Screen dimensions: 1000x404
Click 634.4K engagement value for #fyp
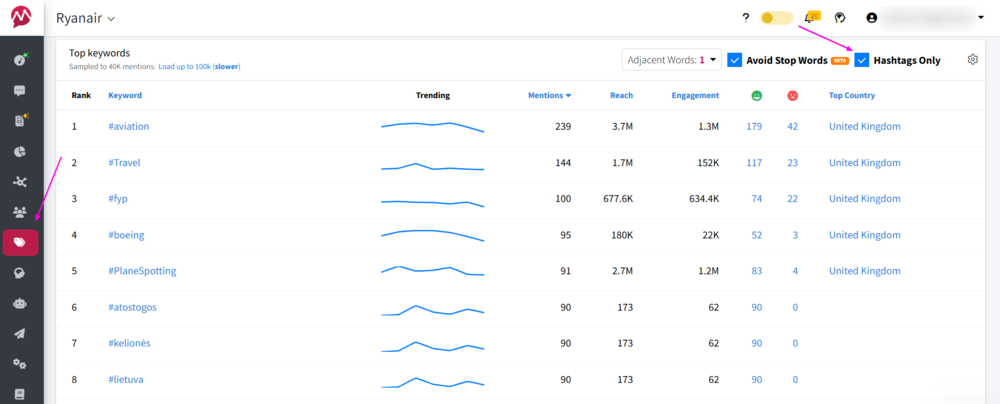[x=704, y=198]
